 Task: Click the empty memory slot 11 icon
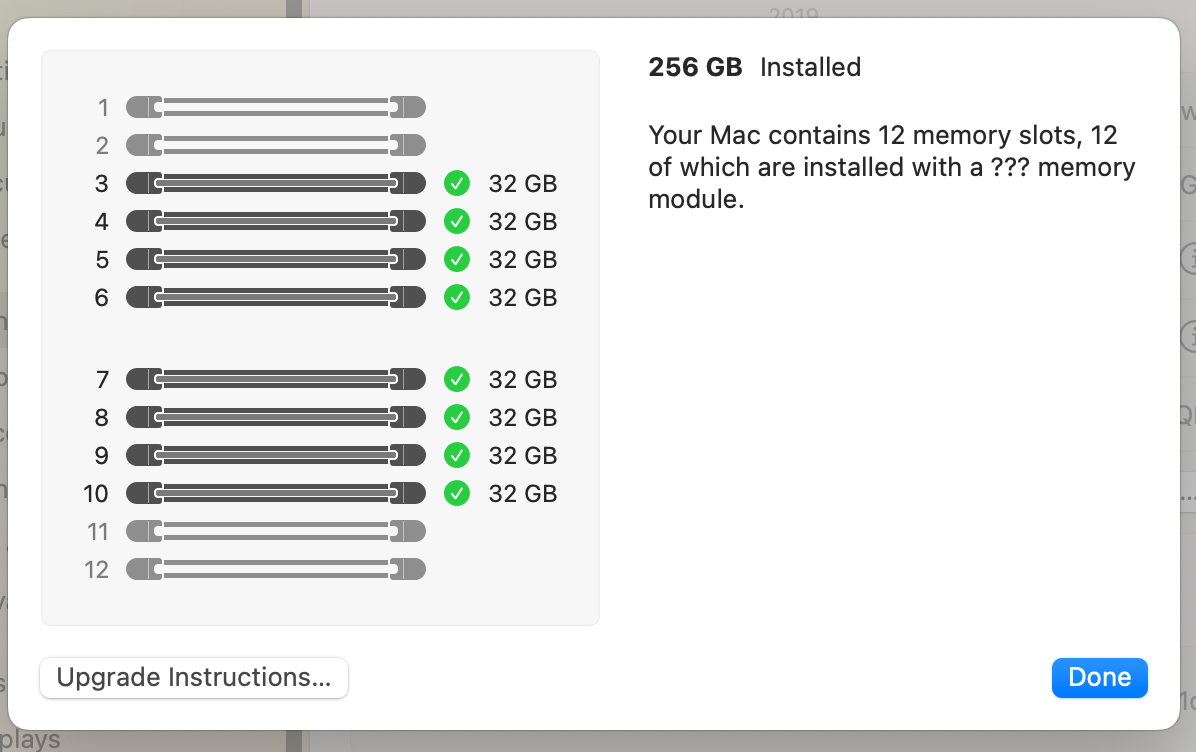pyautogui.click(x=276, y=531)
